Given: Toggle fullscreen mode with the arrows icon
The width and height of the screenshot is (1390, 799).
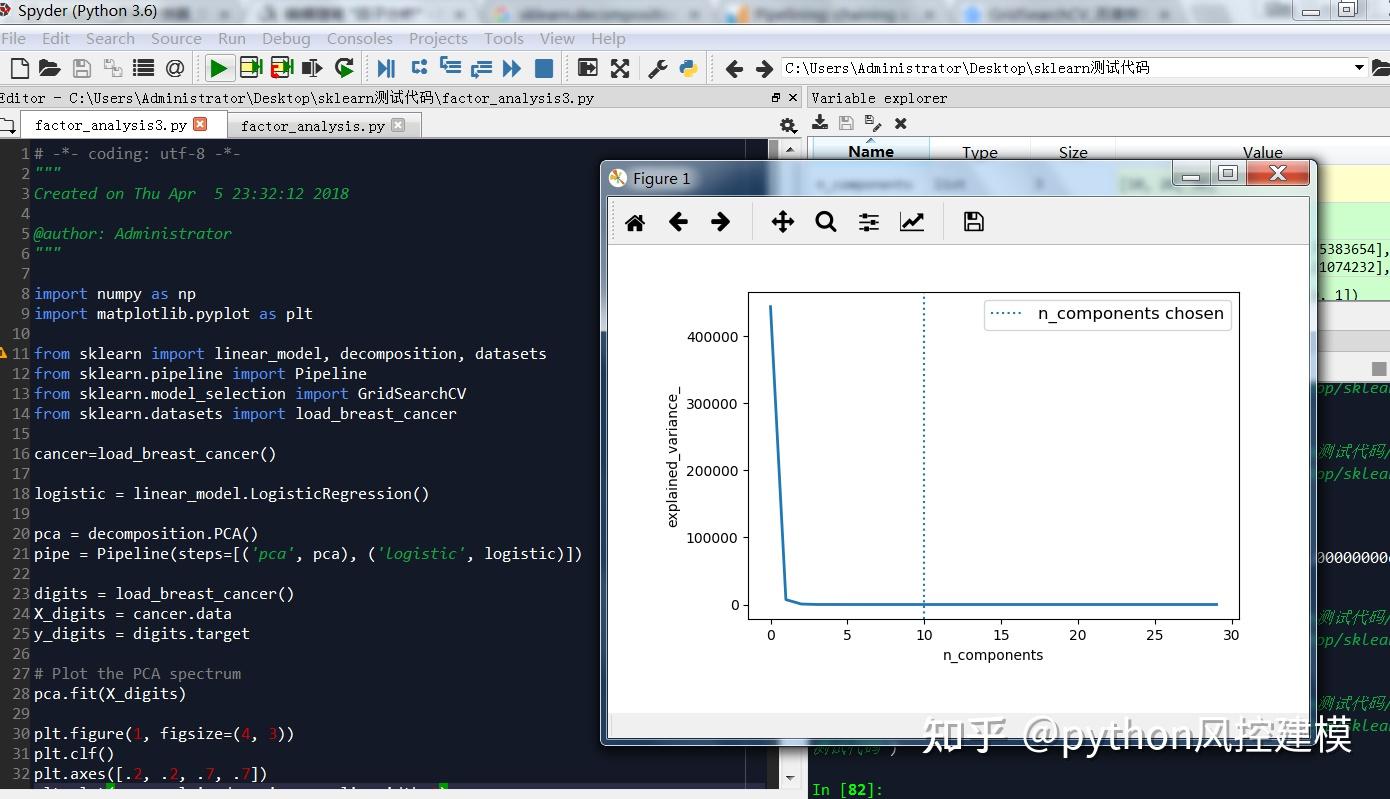Looking at the screenshot, I should (620, 68).
